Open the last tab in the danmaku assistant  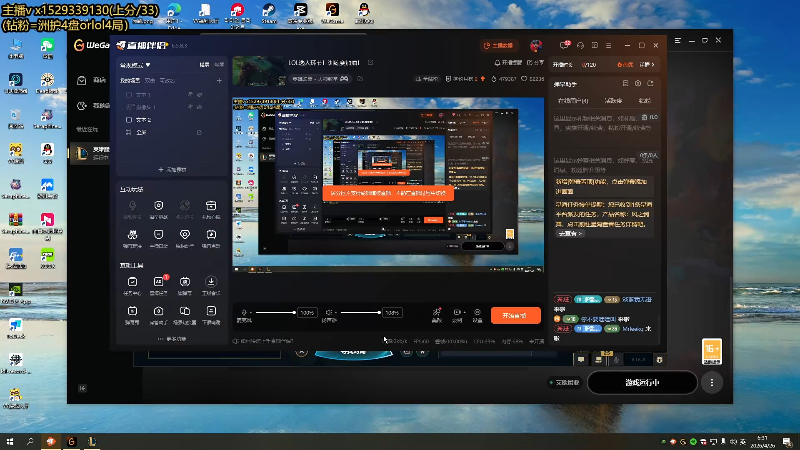point(644,101)
